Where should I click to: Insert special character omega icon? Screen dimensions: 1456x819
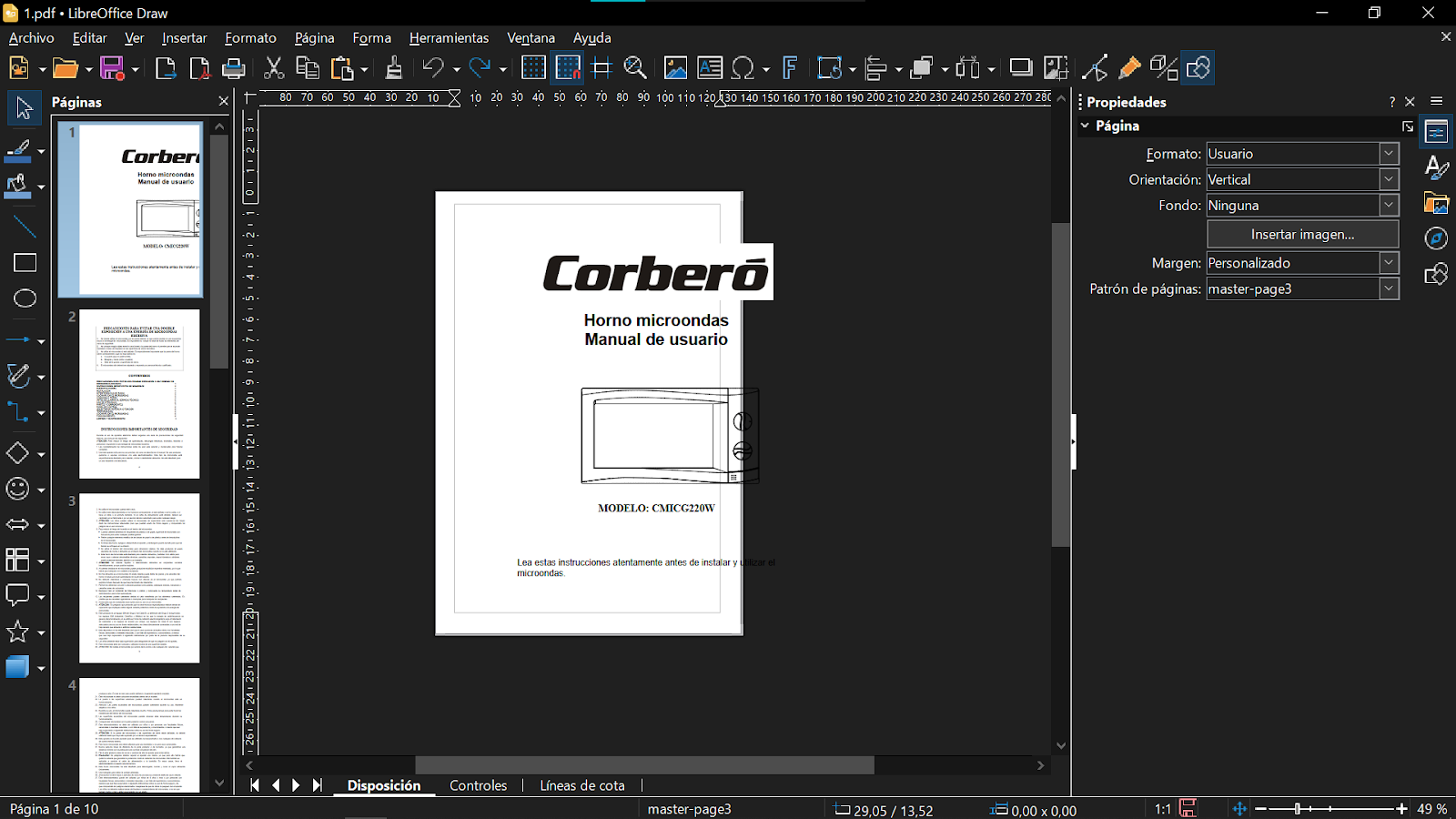click(743, 68)
